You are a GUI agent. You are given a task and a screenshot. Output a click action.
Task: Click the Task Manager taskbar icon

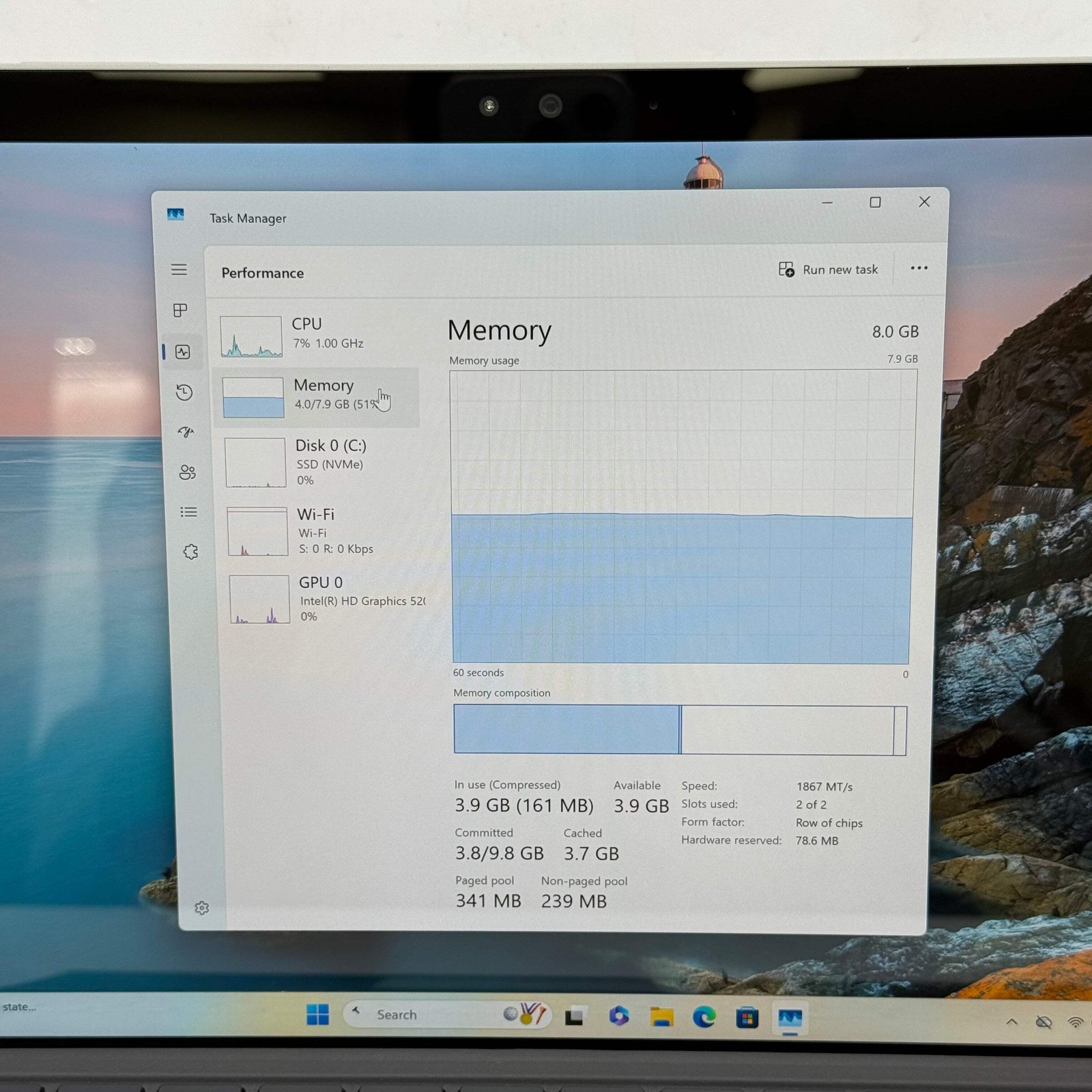[790, 1019]
